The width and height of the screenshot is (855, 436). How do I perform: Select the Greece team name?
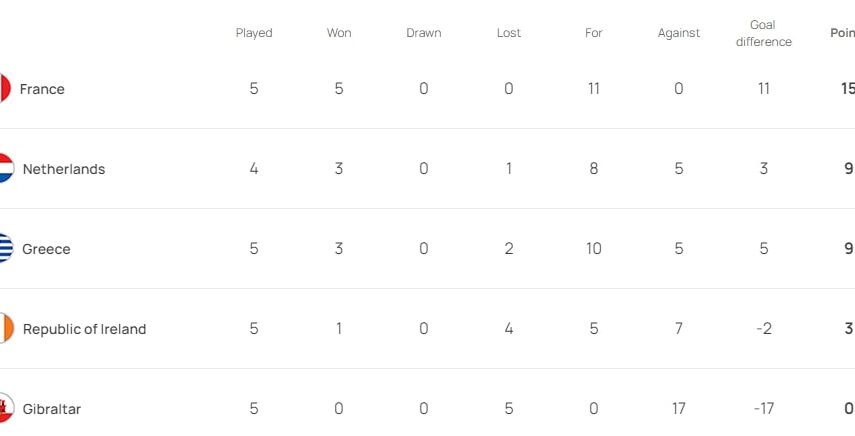[x=47, y=249]
